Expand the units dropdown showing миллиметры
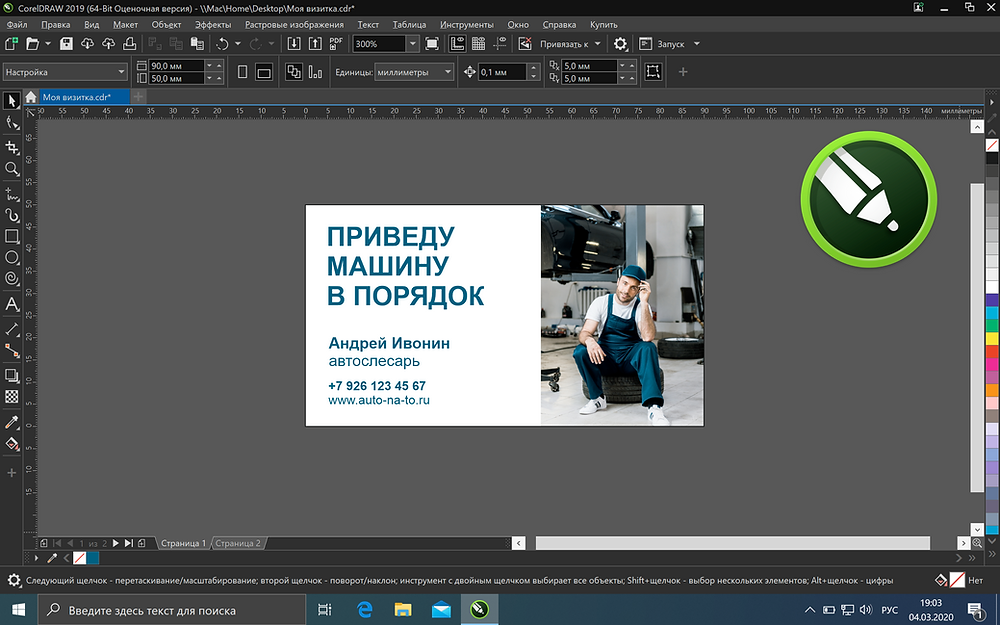The image size is (1000, 625). coord(446,72)
